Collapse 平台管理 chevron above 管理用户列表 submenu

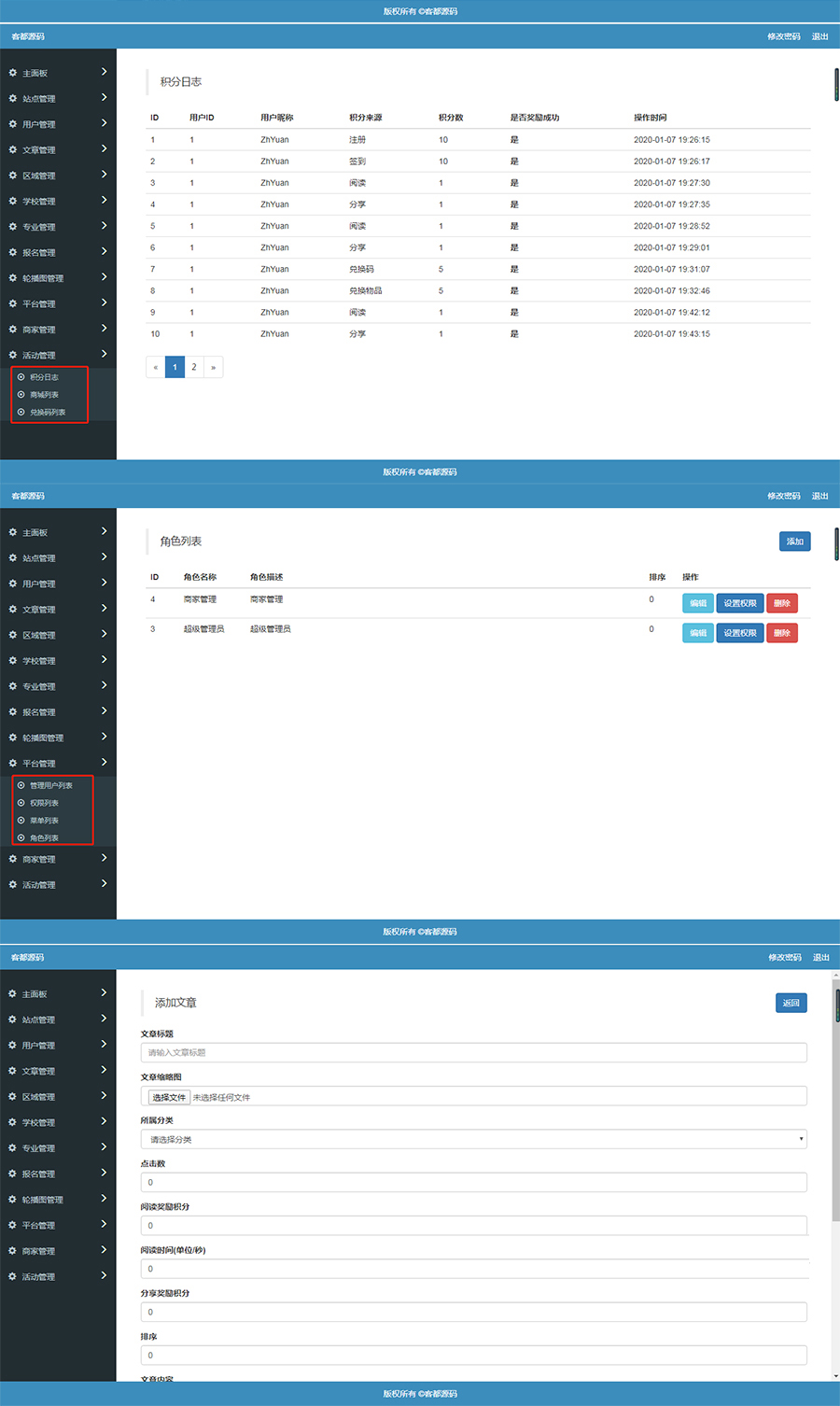[104, 762]
